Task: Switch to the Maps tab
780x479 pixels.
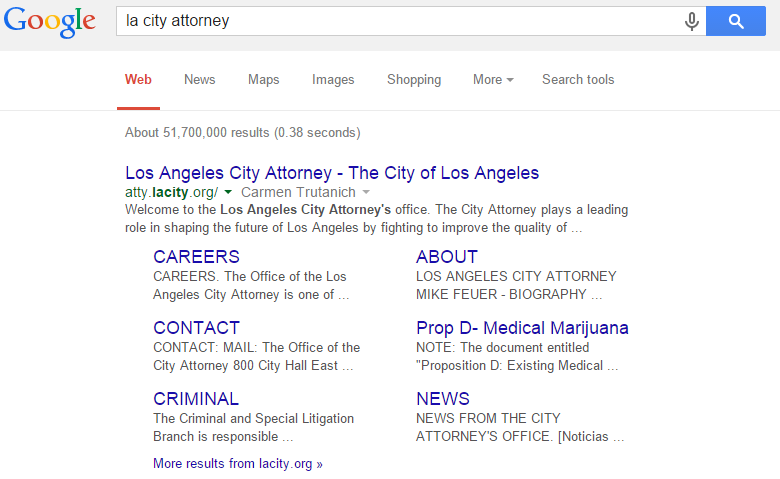Action: pyautogui.click(x=264, y=80)
